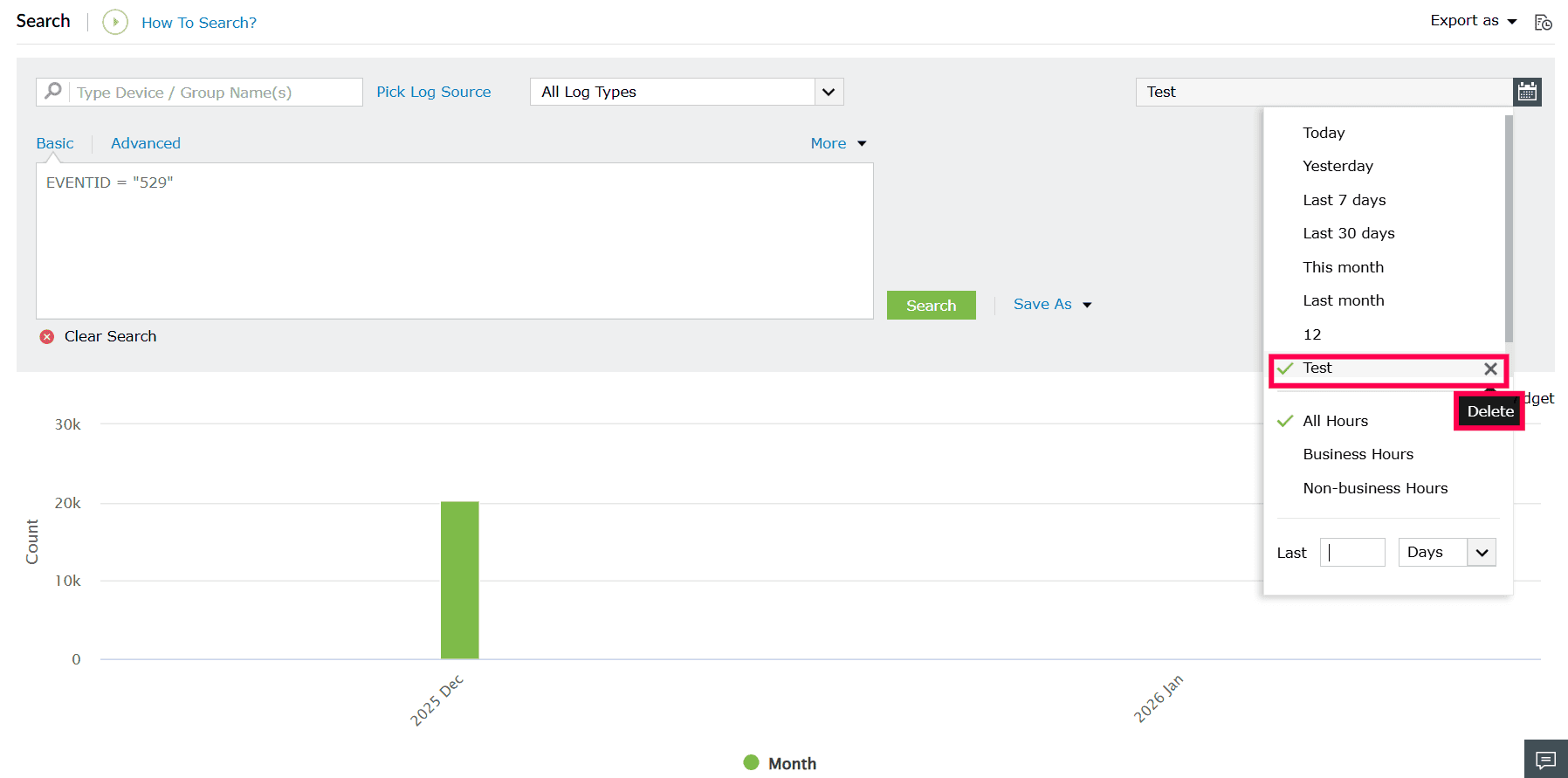Switch to the Advanced tab
Screen dimensions: 1568x778
146,143
